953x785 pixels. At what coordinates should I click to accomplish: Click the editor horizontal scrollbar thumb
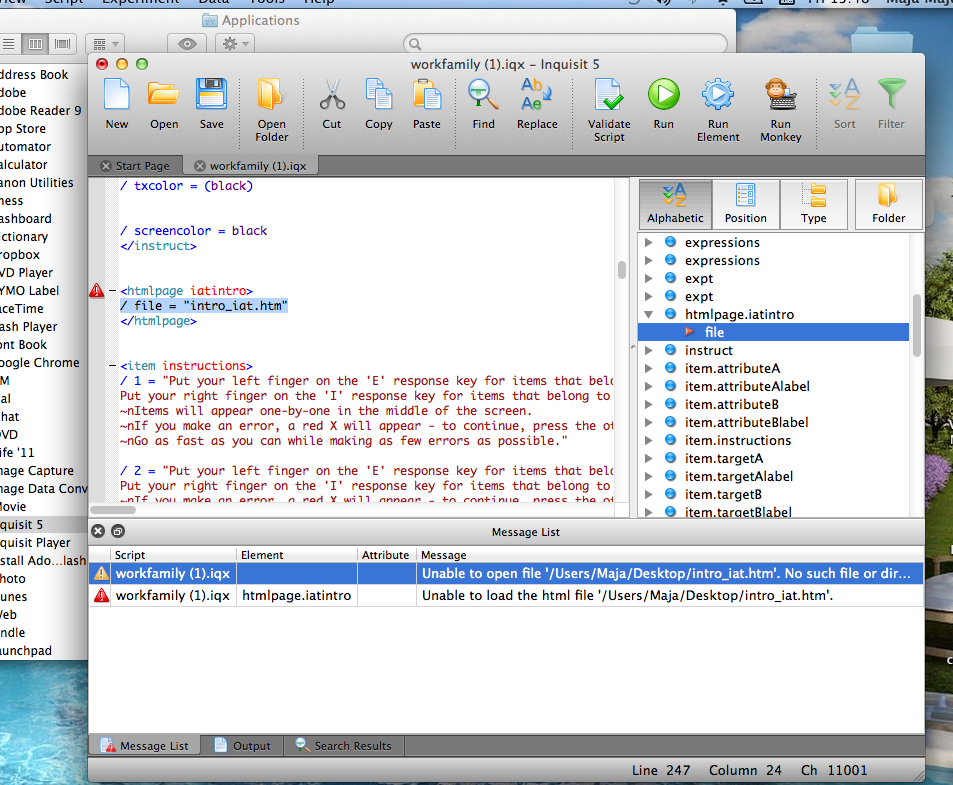(113, 510)
